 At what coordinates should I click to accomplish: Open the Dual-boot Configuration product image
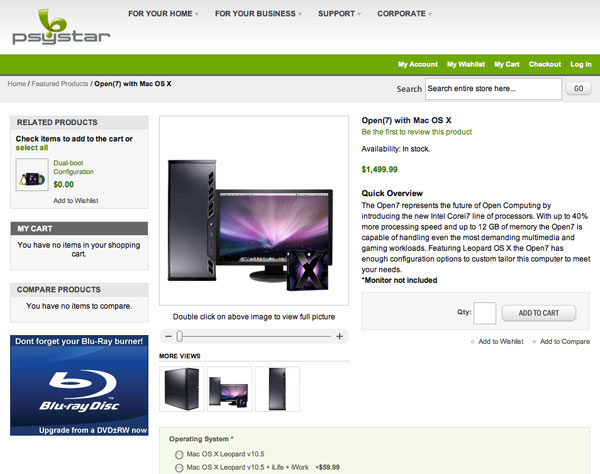32,174
